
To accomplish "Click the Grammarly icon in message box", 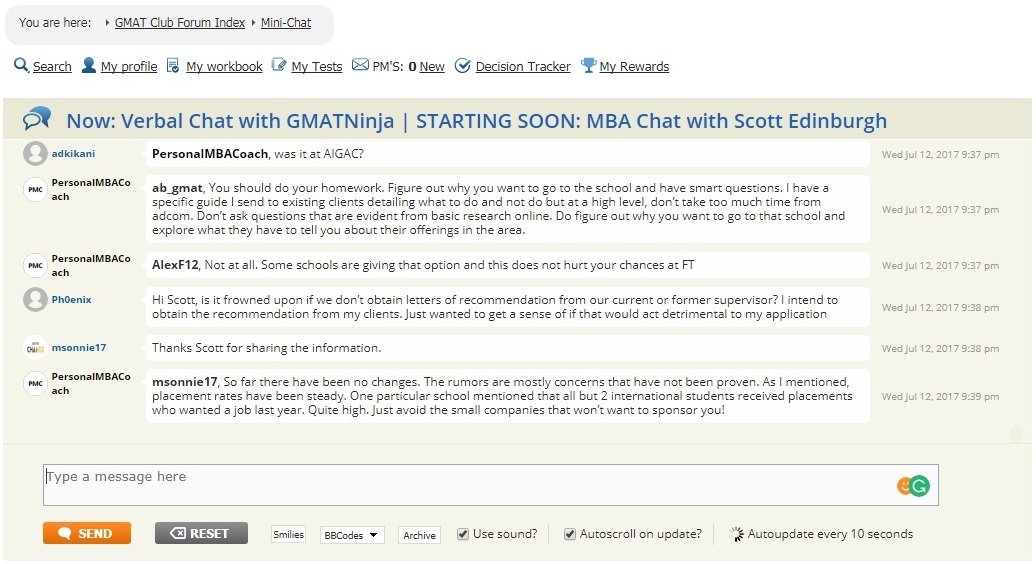I will 919,486.
